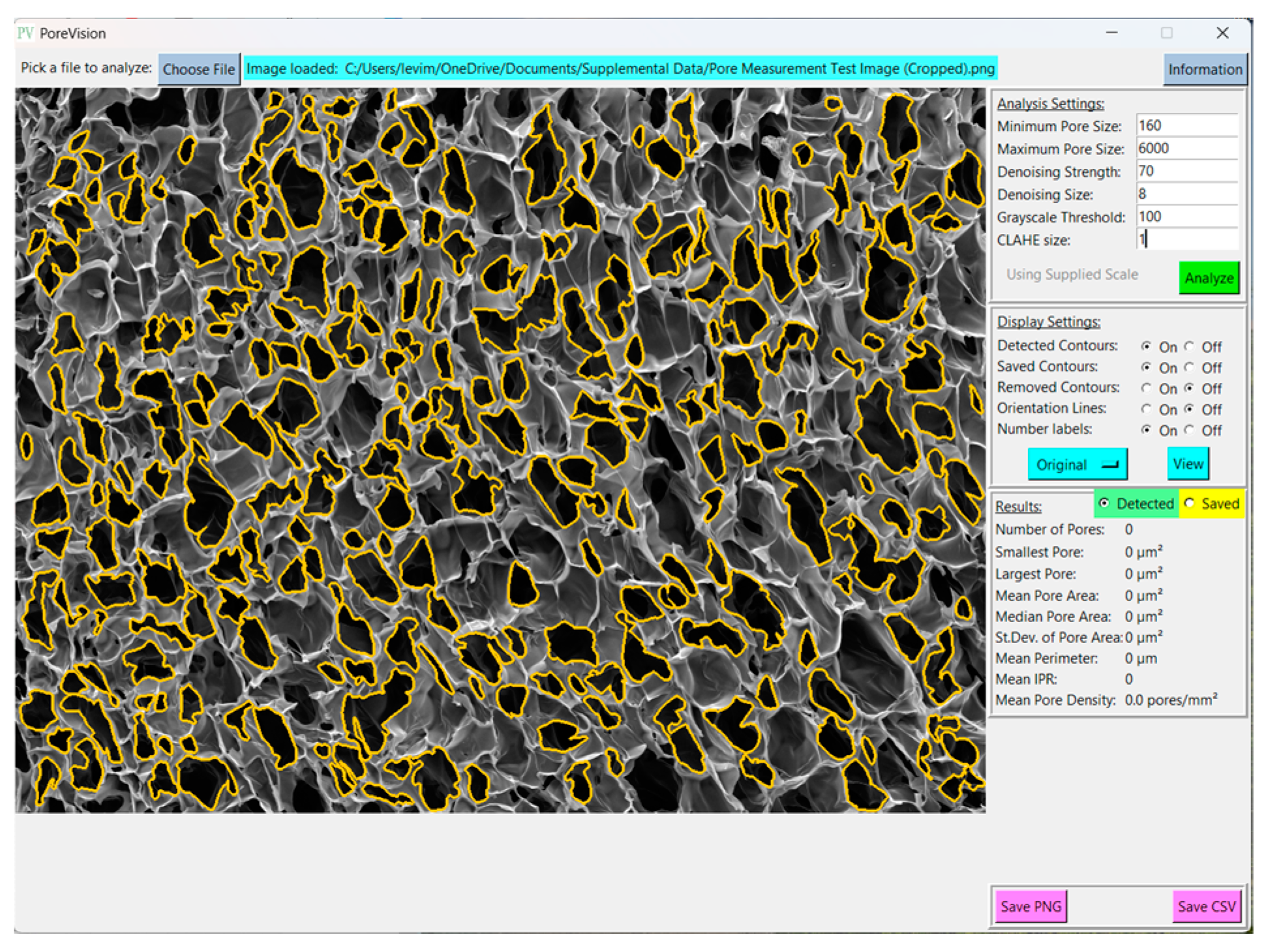Click the Maximum Pore Size field
The width and height of the screenshot is (1272, 952).
pyautogui.click(x=1186, y=148)
